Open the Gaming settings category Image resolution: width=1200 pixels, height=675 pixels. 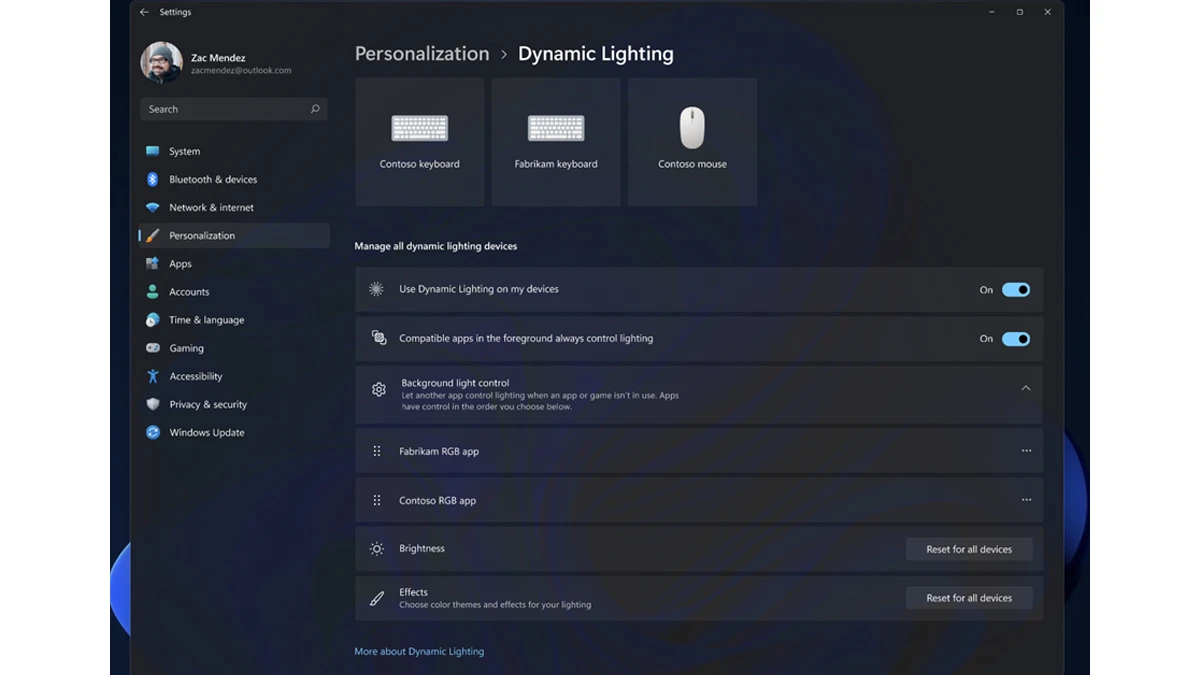point(234,348)
